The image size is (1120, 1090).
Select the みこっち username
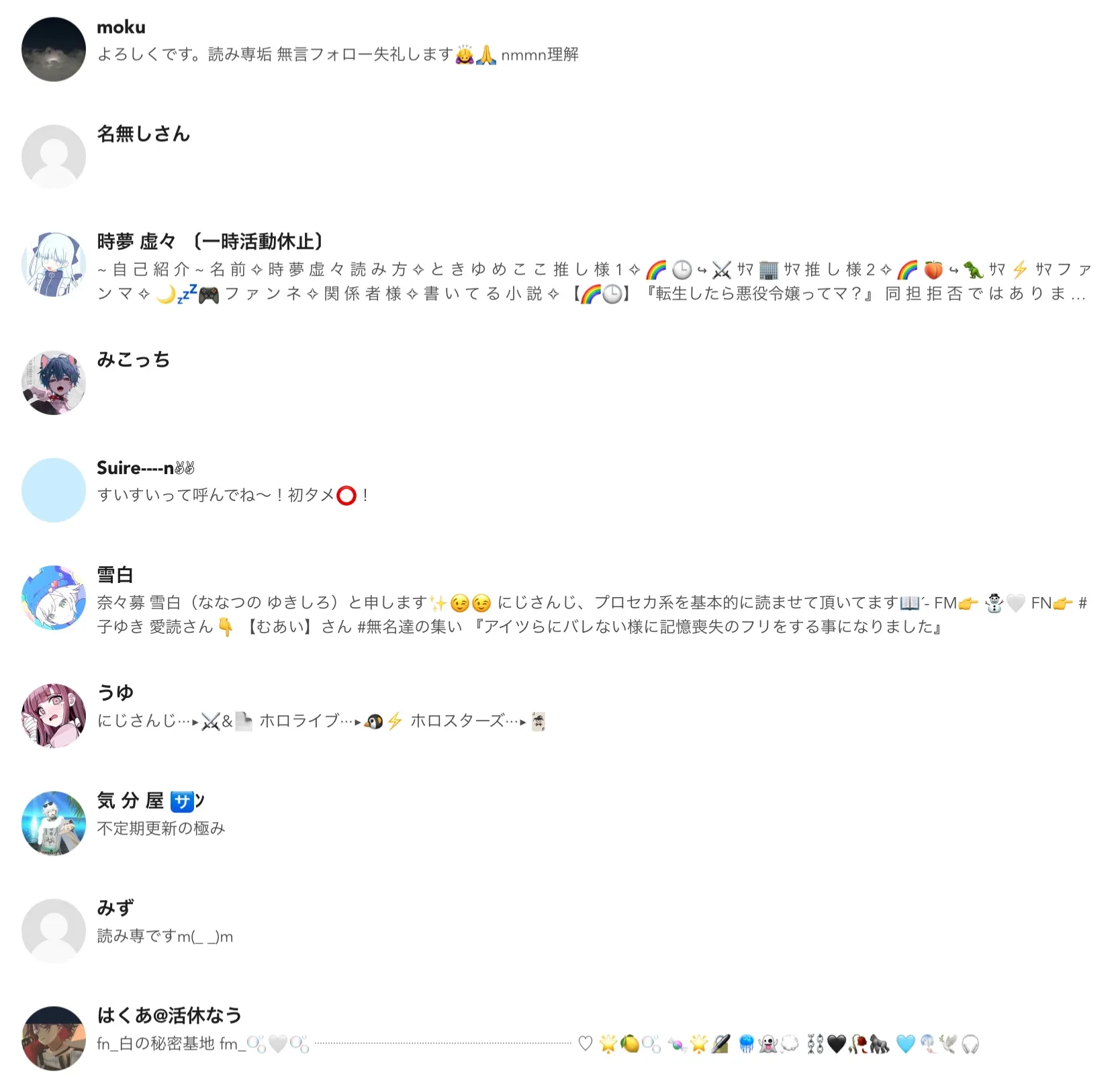pos(133,360)
